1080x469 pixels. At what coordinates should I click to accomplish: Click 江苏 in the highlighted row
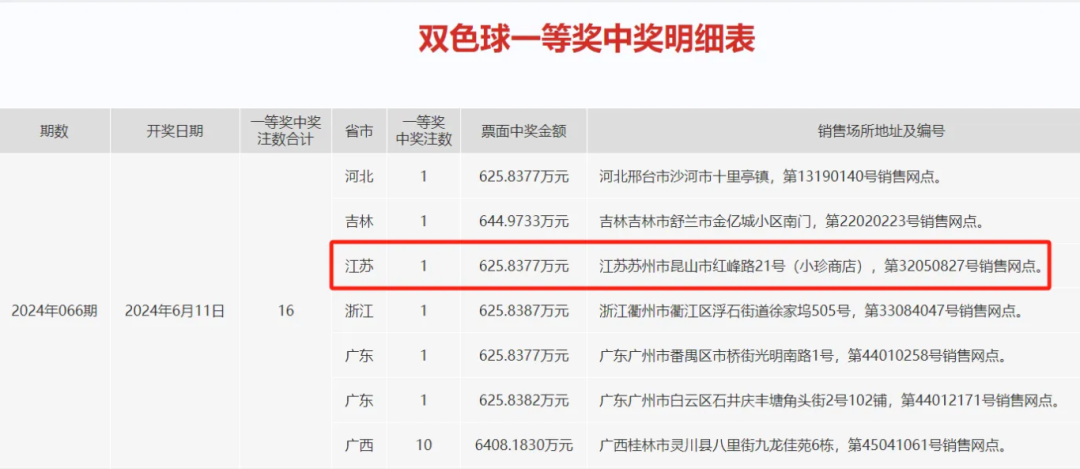point(359,266)
